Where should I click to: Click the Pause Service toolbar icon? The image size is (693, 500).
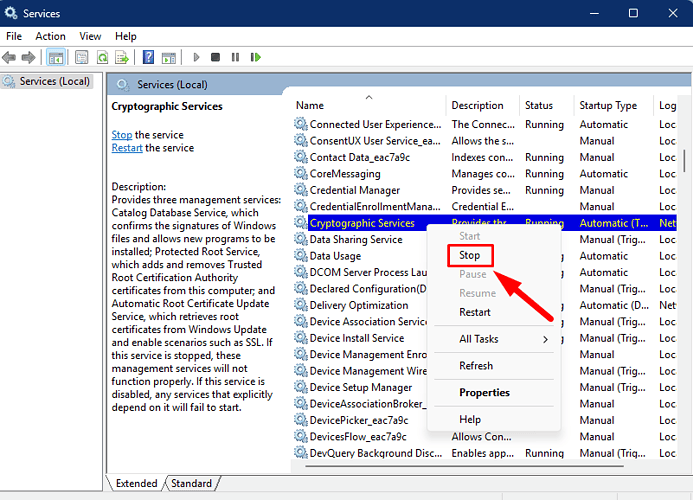[235, 57]
